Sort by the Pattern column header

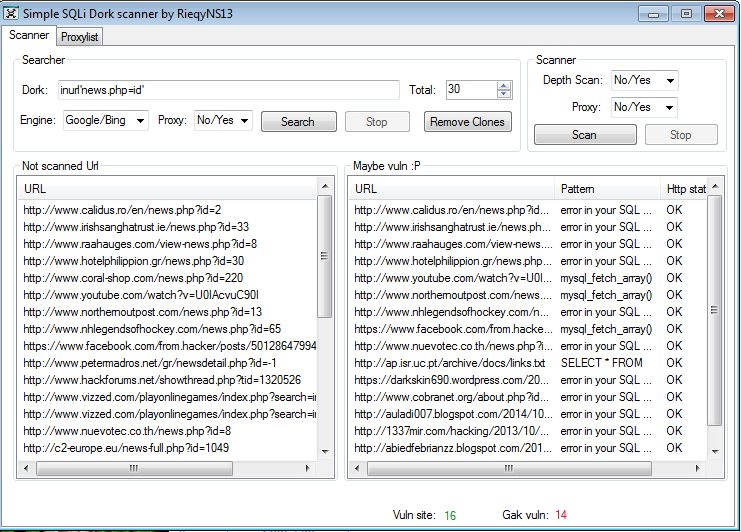pyautogui.click(x=607, y=189)
